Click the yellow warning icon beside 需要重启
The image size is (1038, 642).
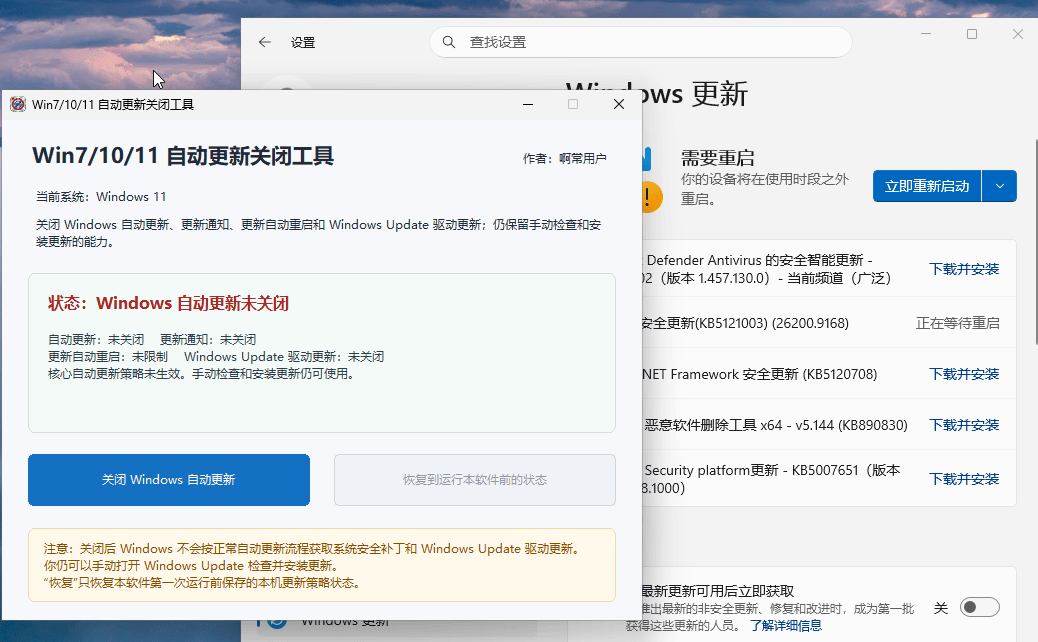click(x=652, y=197)
